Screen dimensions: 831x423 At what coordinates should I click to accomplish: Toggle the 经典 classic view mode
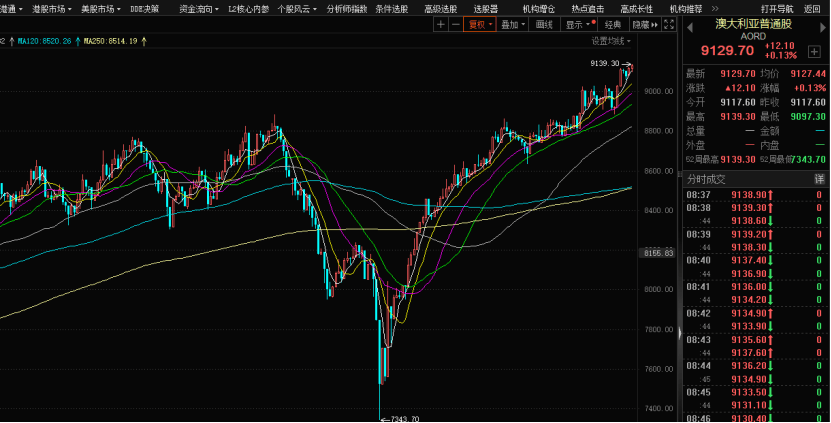point(613,24)
